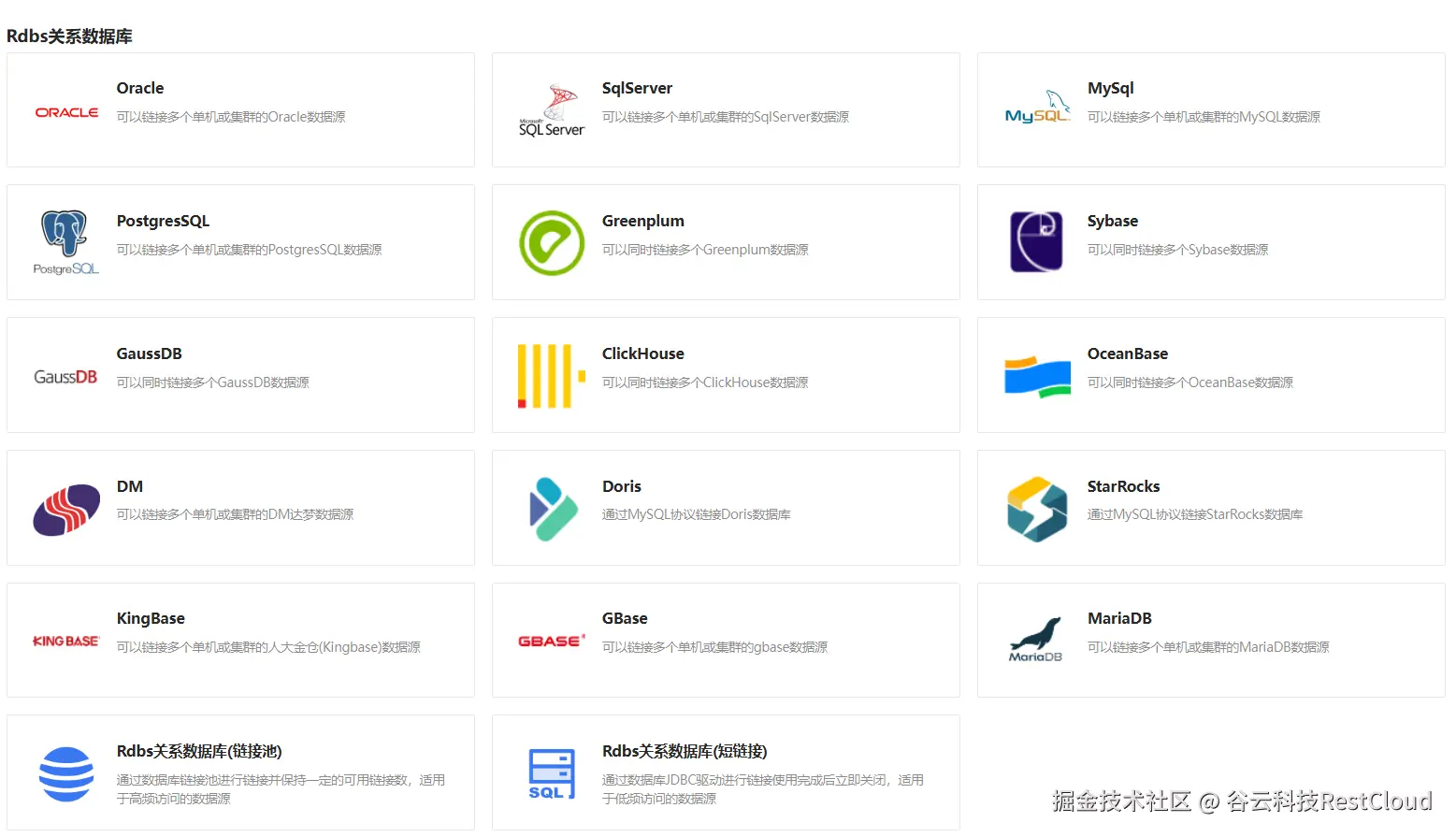This screenshot has width=1456, height=837.
Task: Click the GaussDB title text
Action: (150, 354)
